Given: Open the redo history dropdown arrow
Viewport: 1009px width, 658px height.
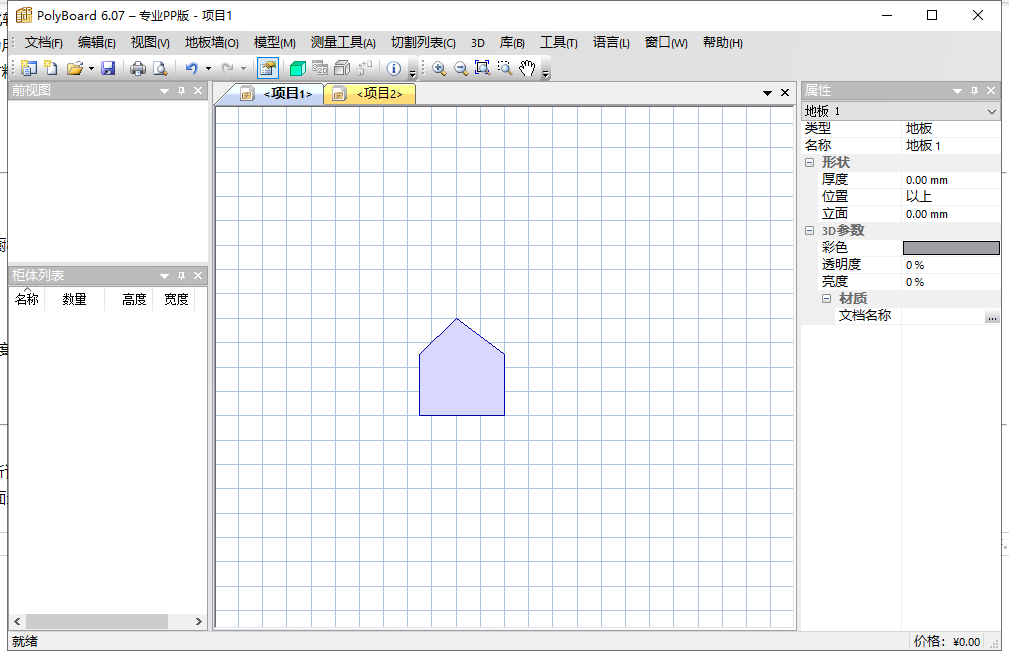Looking at the screenshot, I should (x=243, y=68).
